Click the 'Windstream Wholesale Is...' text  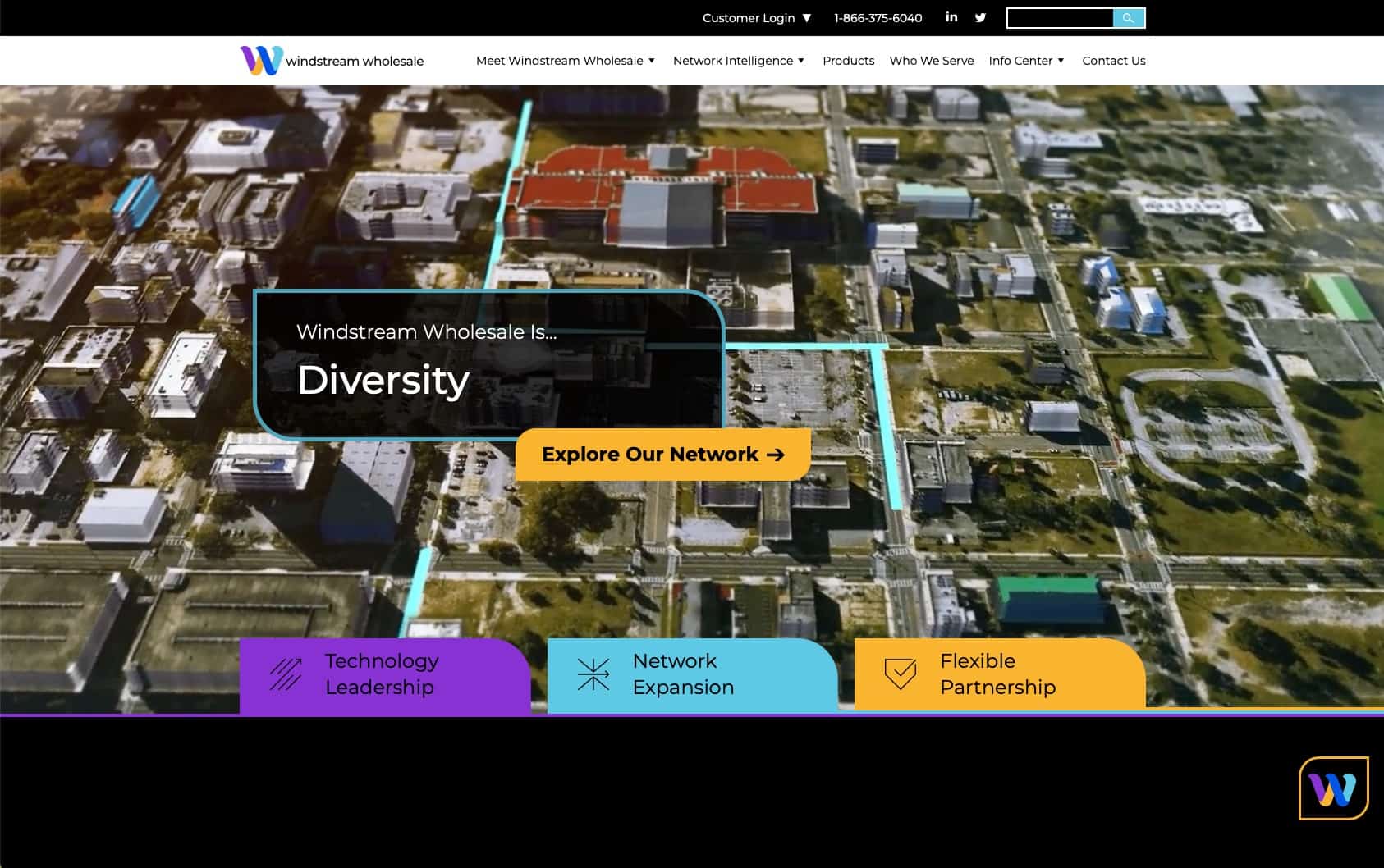pyautogui.click(x=427, y=331)
